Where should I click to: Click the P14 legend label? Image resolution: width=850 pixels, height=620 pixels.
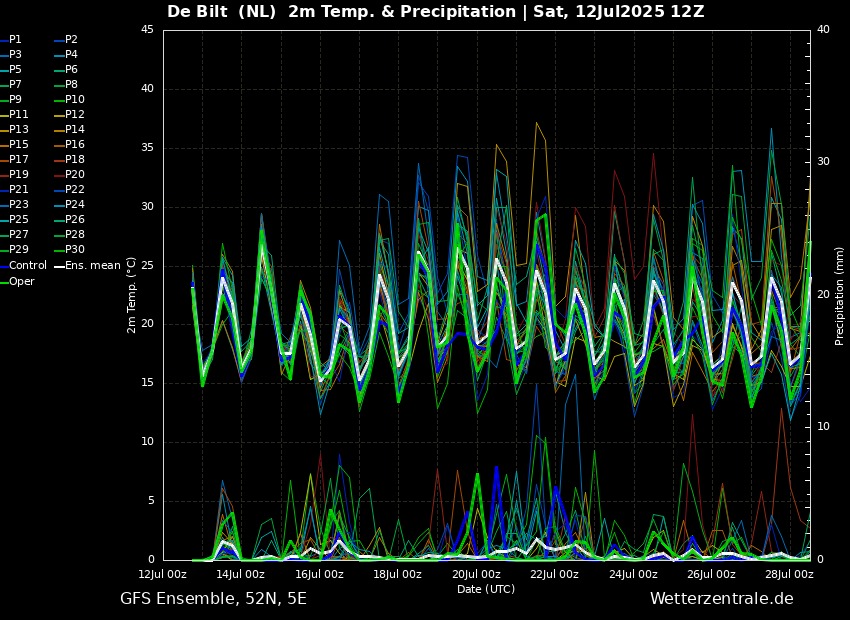pos(74,130)
